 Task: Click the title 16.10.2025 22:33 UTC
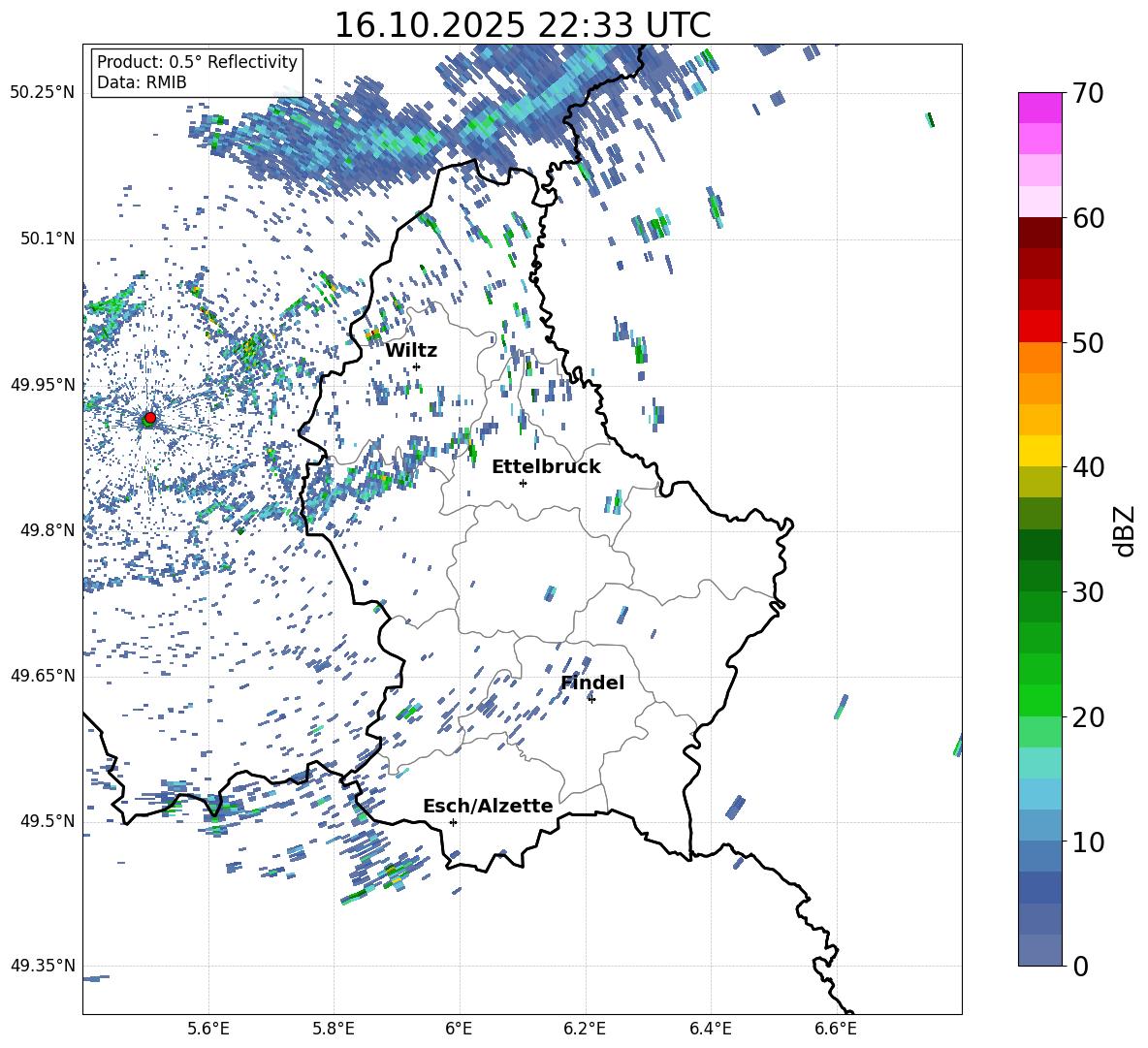522,25
